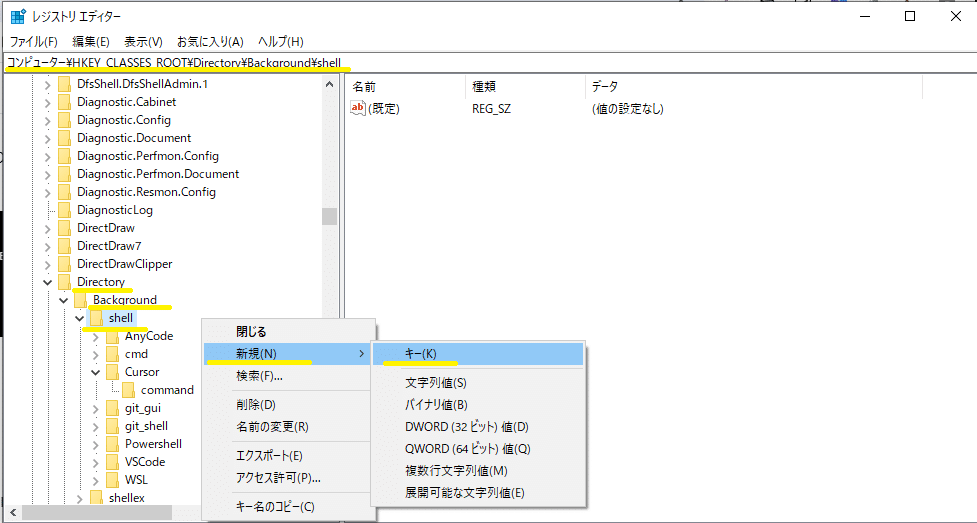Select 文字列値(S) in the submenu
The width and height of the screenshot is (977, 523).
[x=478, y=383]
